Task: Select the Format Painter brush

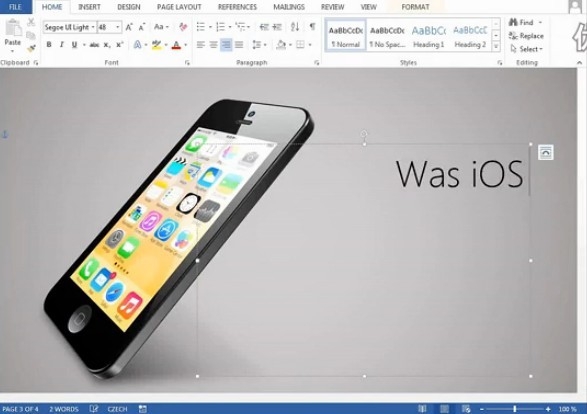Action: (31, 48)
